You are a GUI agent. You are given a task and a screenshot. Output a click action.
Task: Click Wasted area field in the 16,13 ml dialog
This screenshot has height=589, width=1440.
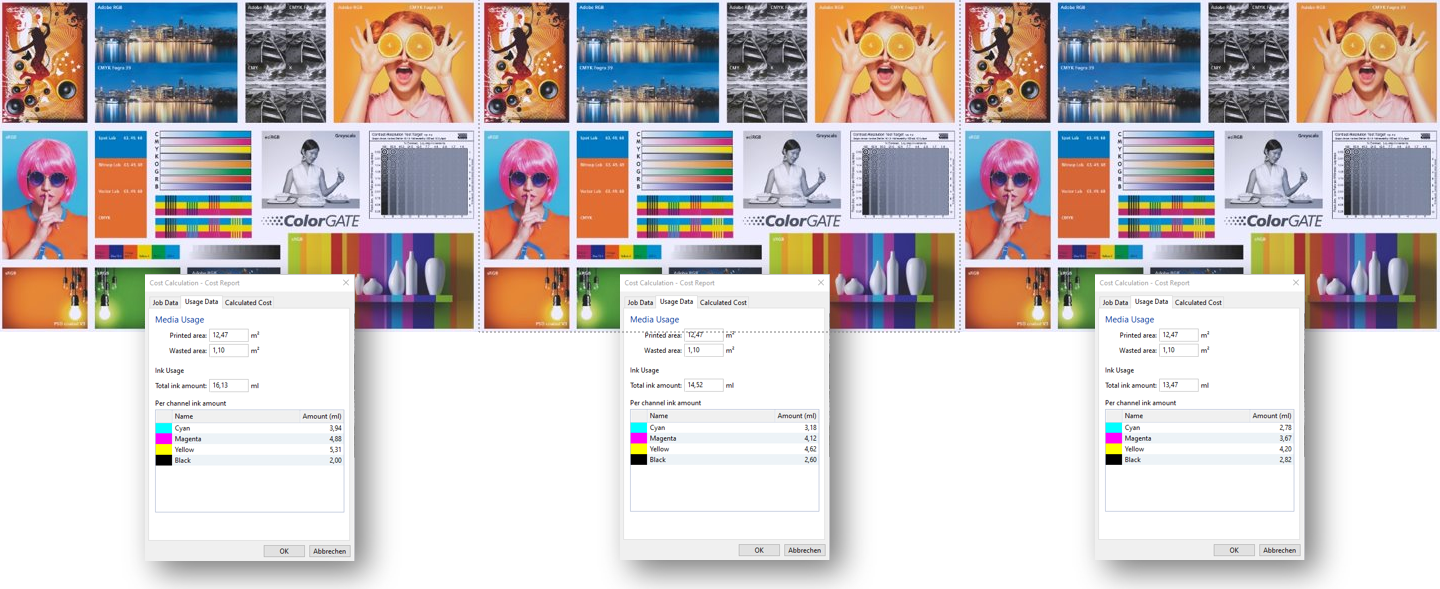(228, 351)
